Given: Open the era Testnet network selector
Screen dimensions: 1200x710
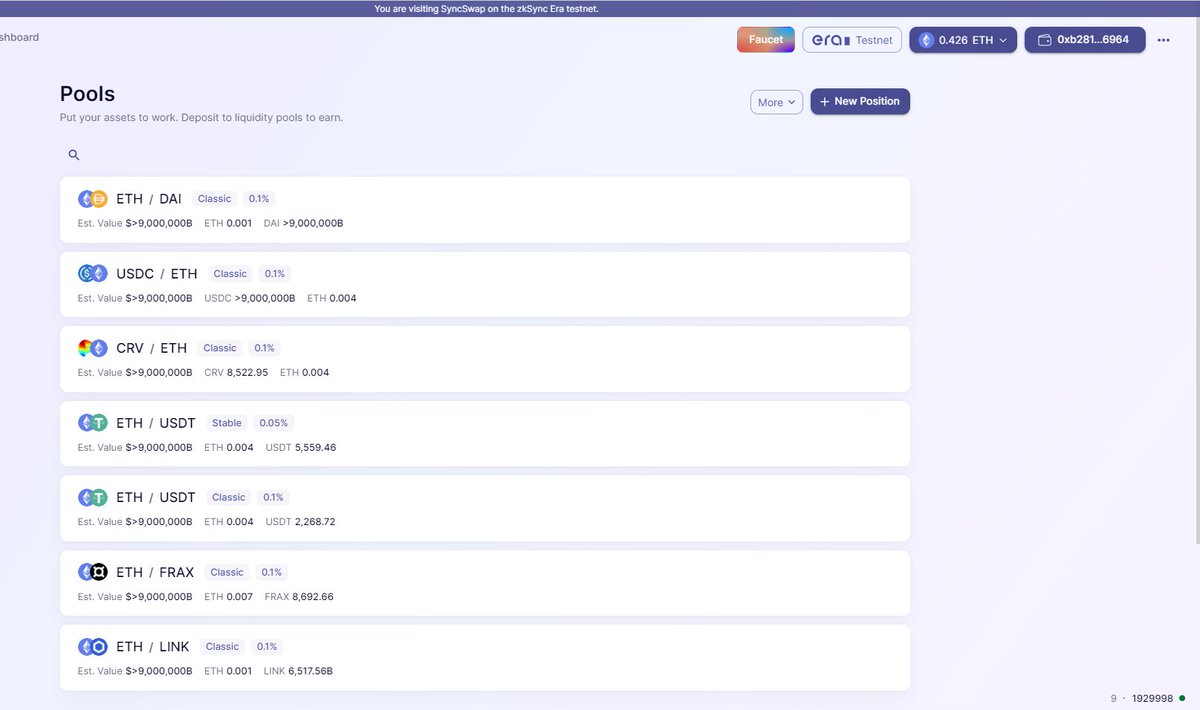Looking at the screenshot, I should click(x=852, y=40).
